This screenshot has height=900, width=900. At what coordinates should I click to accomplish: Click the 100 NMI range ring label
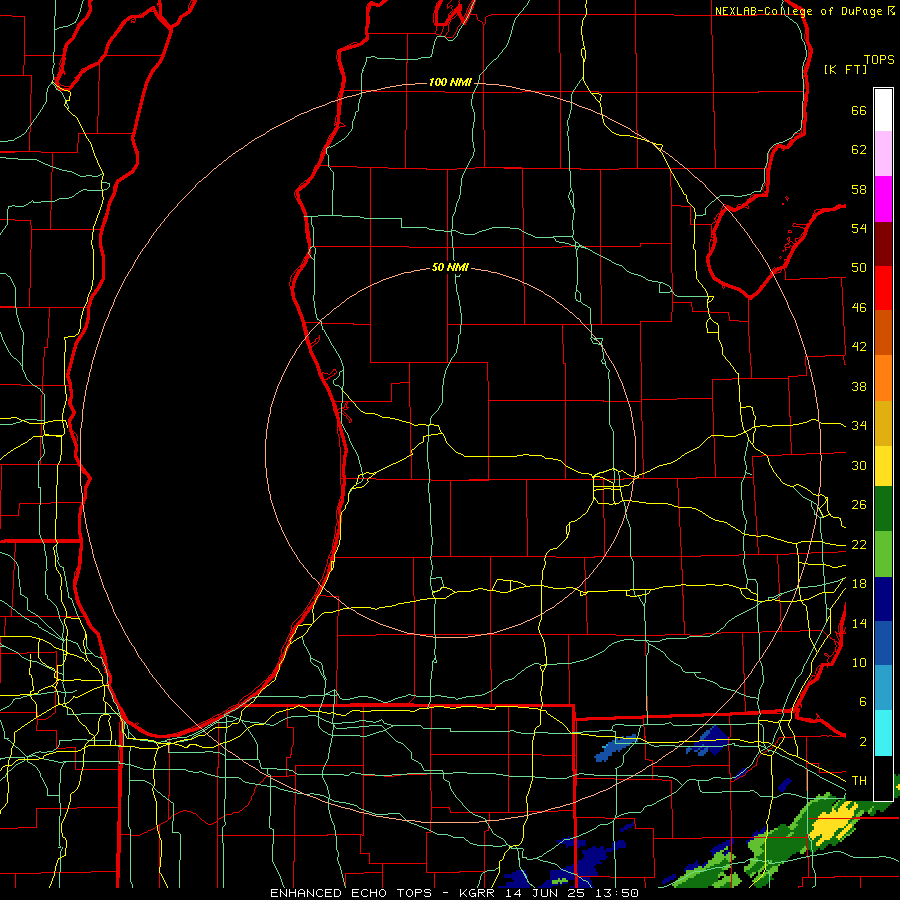[450, 83]
